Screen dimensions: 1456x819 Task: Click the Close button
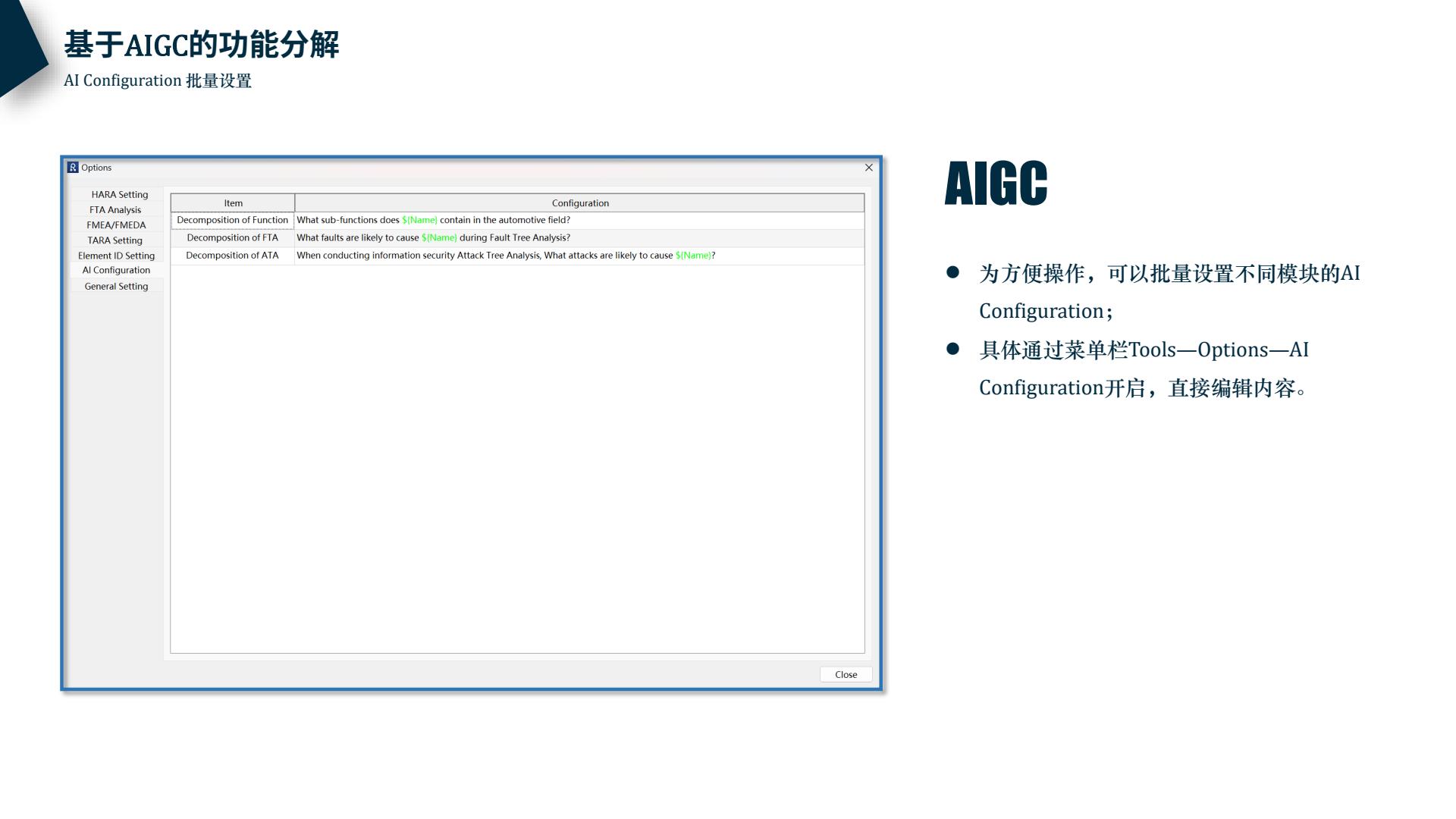(x=845, y=674)
